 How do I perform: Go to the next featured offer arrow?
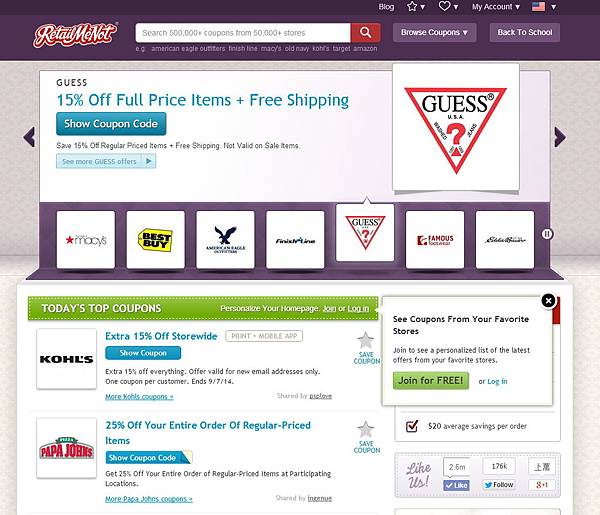(560, 137)
